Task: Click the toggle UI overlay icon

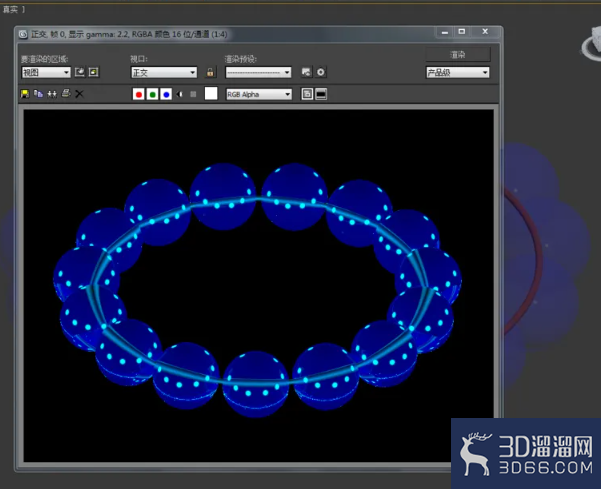Action: (307, 94)
